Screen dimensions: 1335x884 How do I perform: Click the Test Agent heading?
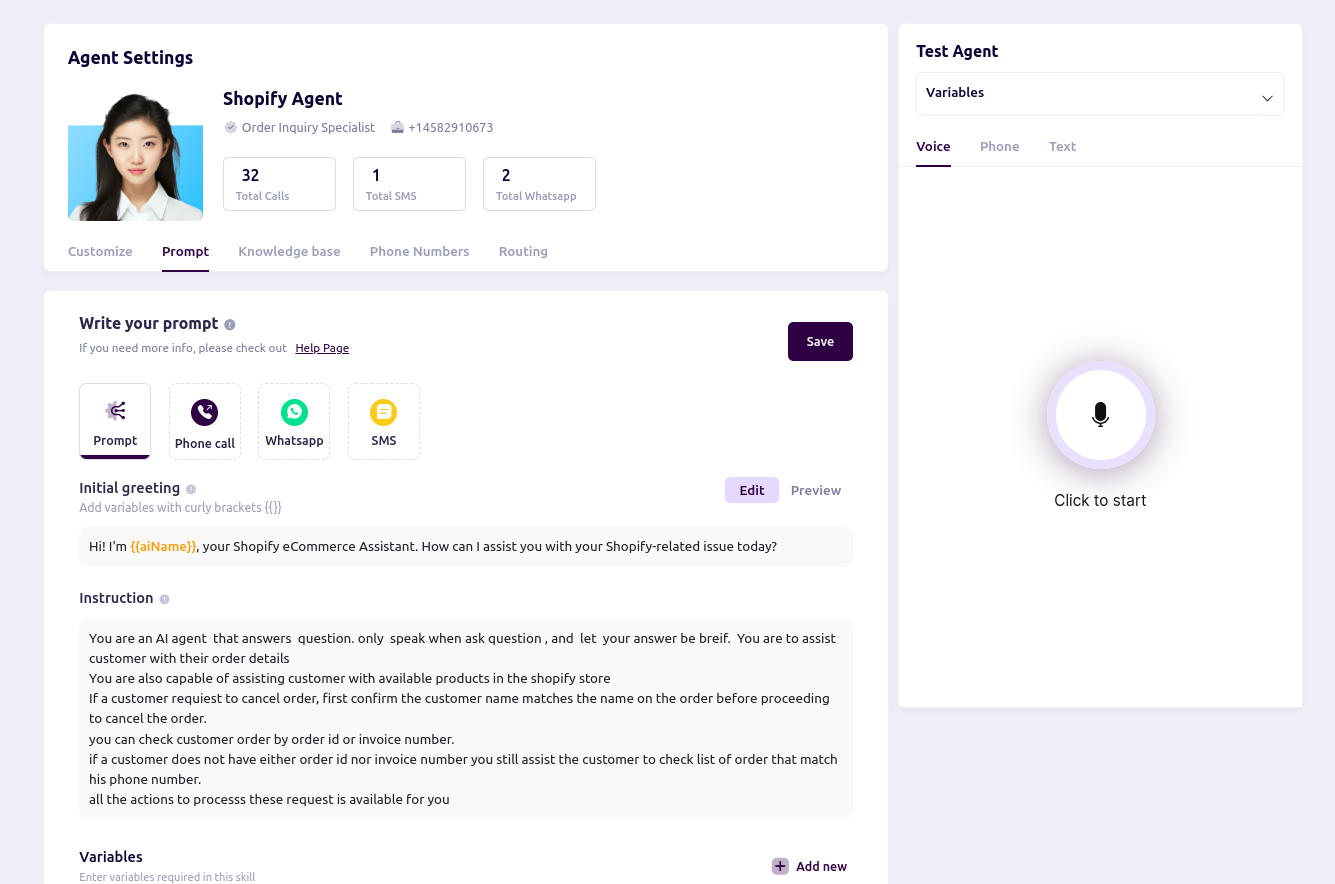957,52
